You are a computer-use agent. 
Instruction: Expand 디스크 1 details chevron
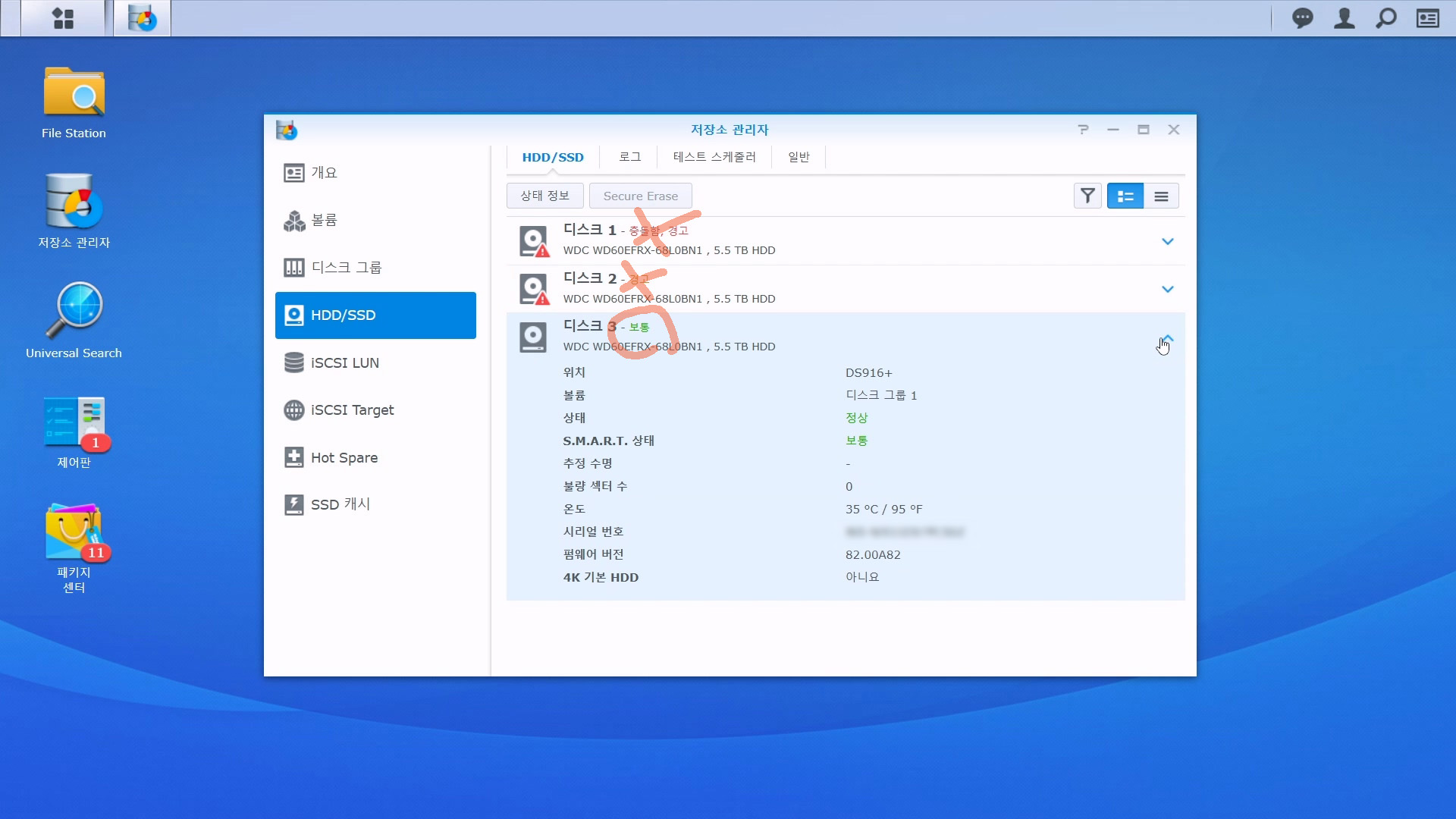tap(1167, 242)
